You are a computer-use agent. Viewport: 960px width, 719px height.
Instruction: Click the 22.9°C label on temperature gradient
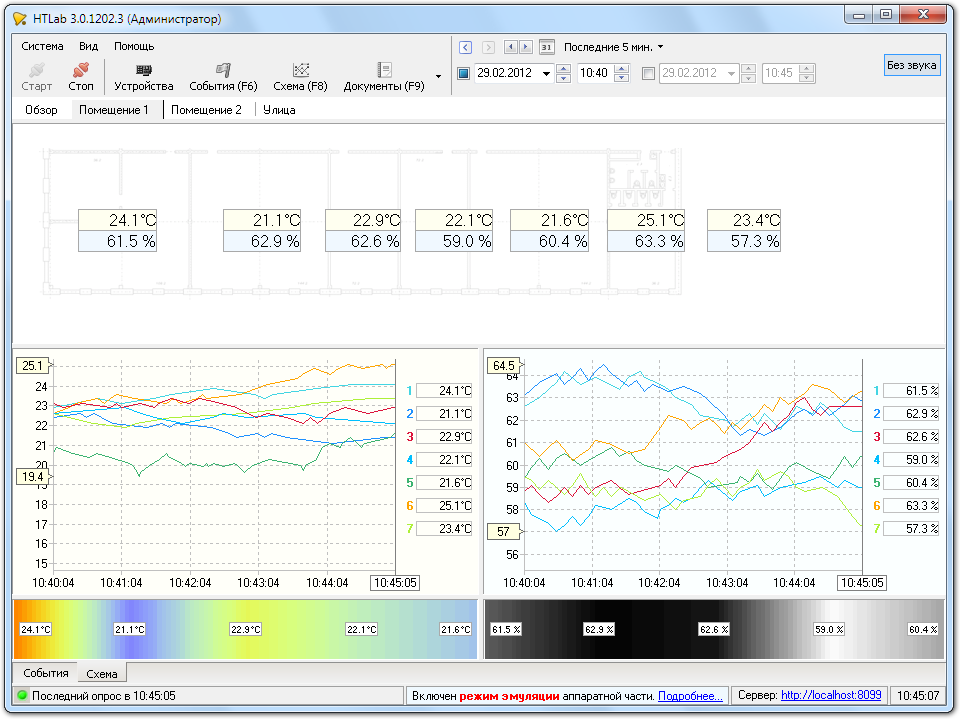[x=246, y=630]
